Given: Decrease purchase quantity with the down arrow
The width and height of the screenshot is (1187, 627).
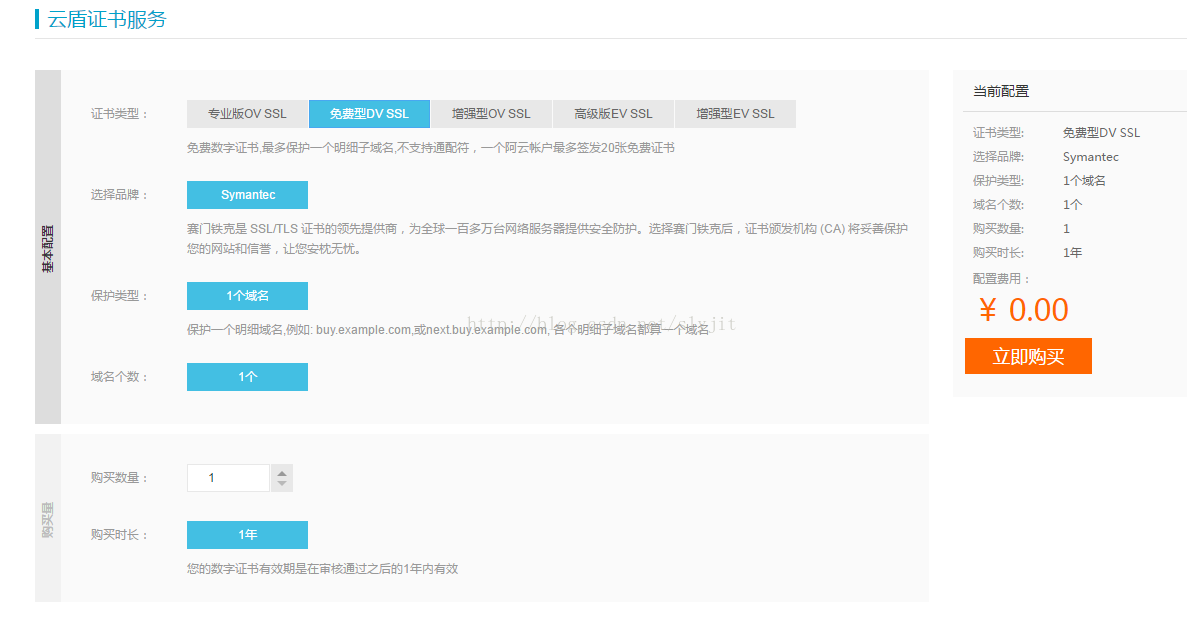Looking at the screenshot, I should click(x=282, y=485).
